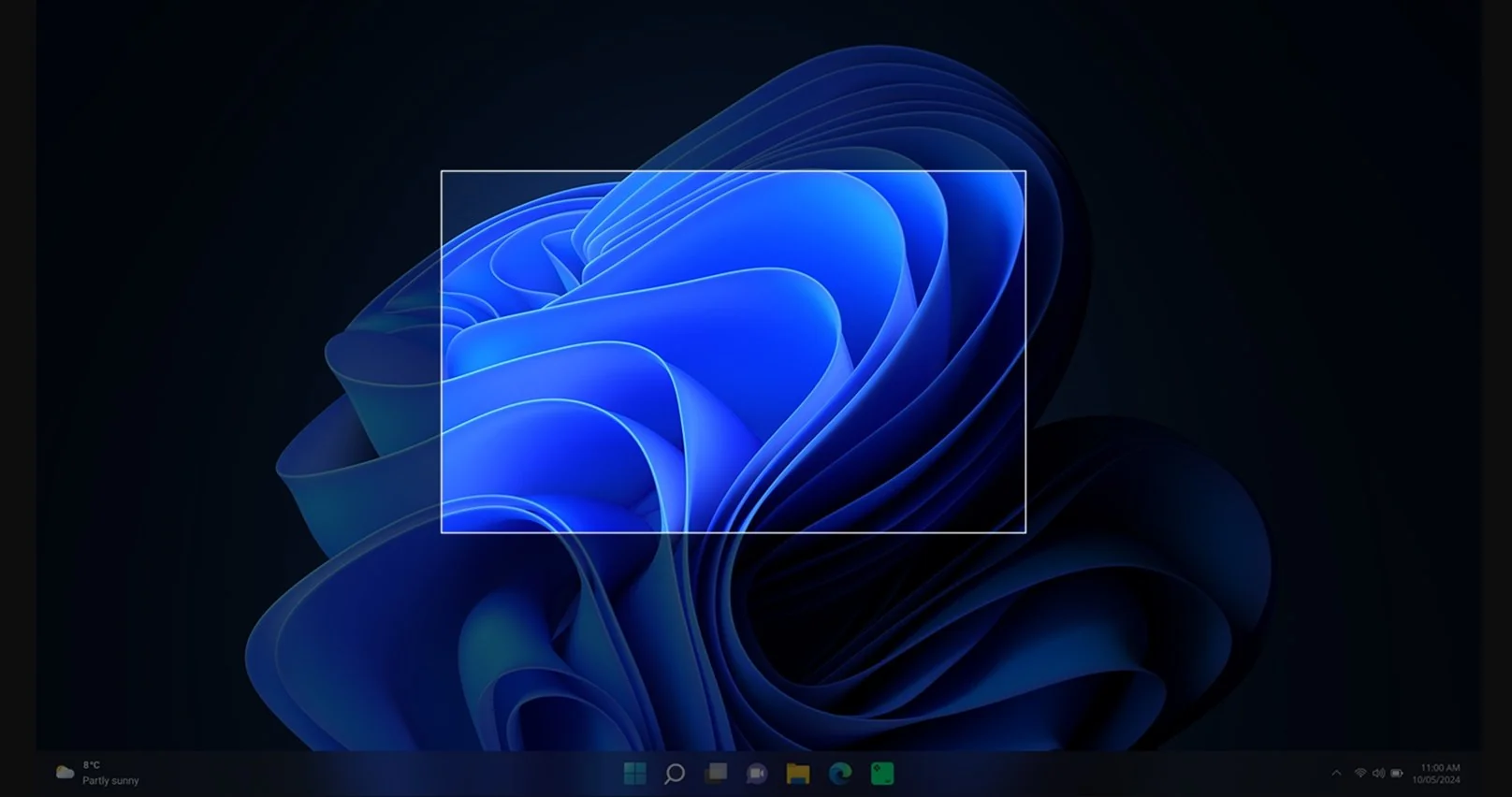
Task: Click the weather cloud icon
Action: (x=65, y=773)
